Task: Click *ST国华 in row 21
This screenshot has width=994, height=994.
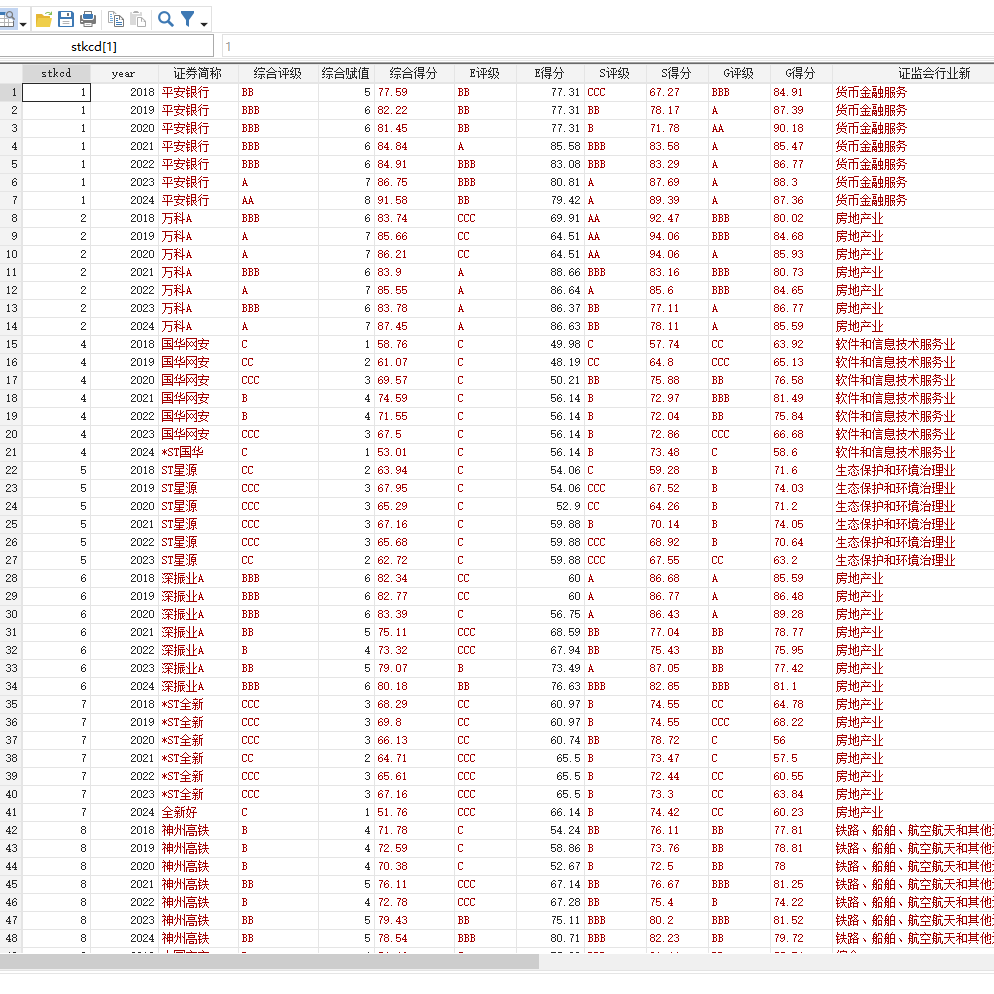Action: coord(182,453)
